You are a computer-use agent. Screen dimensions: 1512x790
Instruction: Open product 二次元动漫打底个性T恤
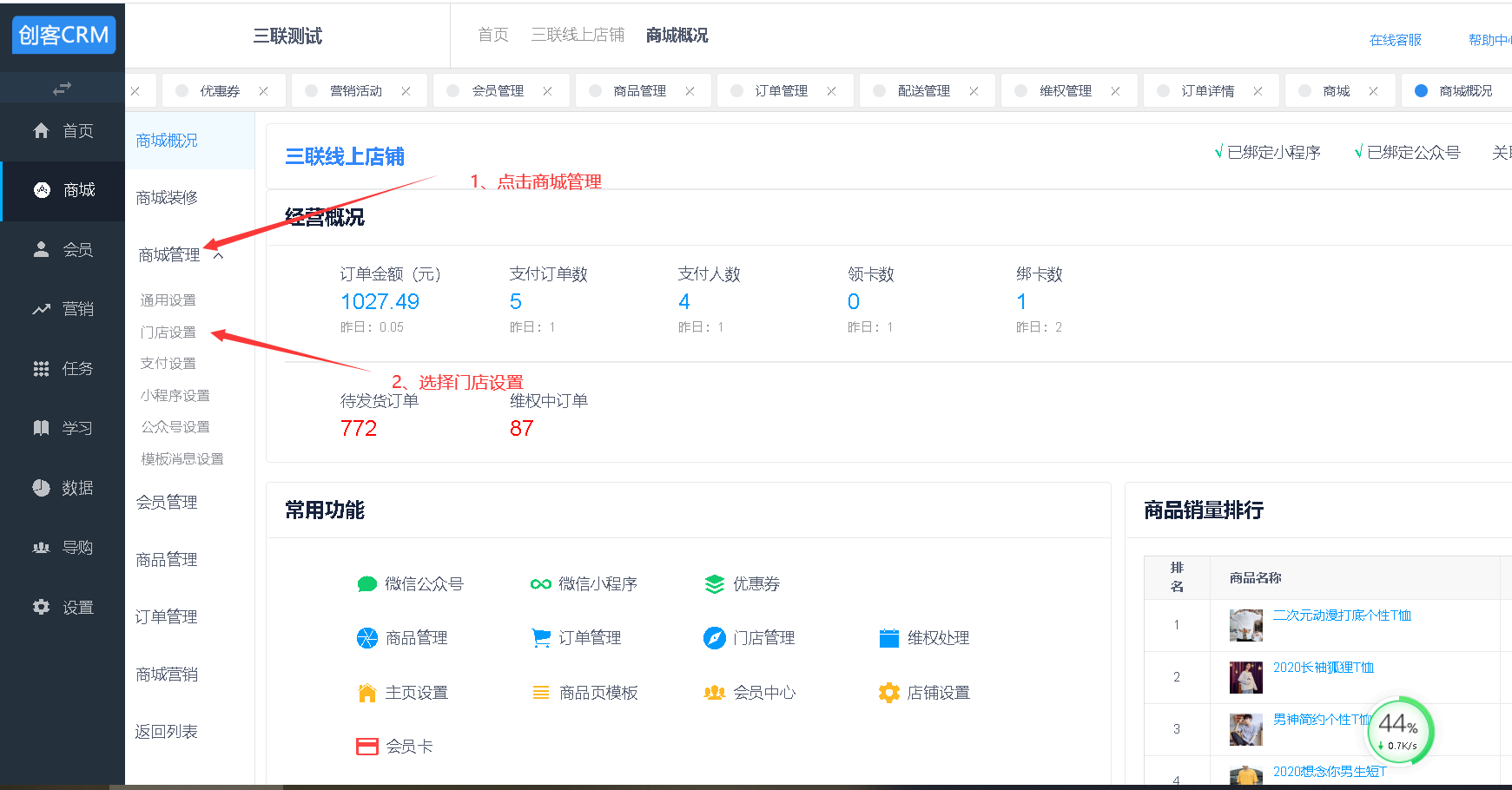pos(1342,616)
